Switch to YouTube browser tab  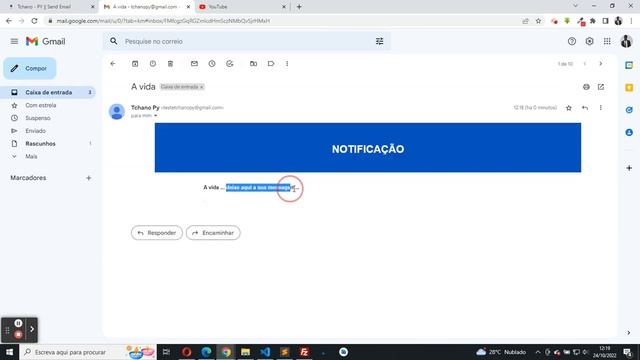(242, 7)
